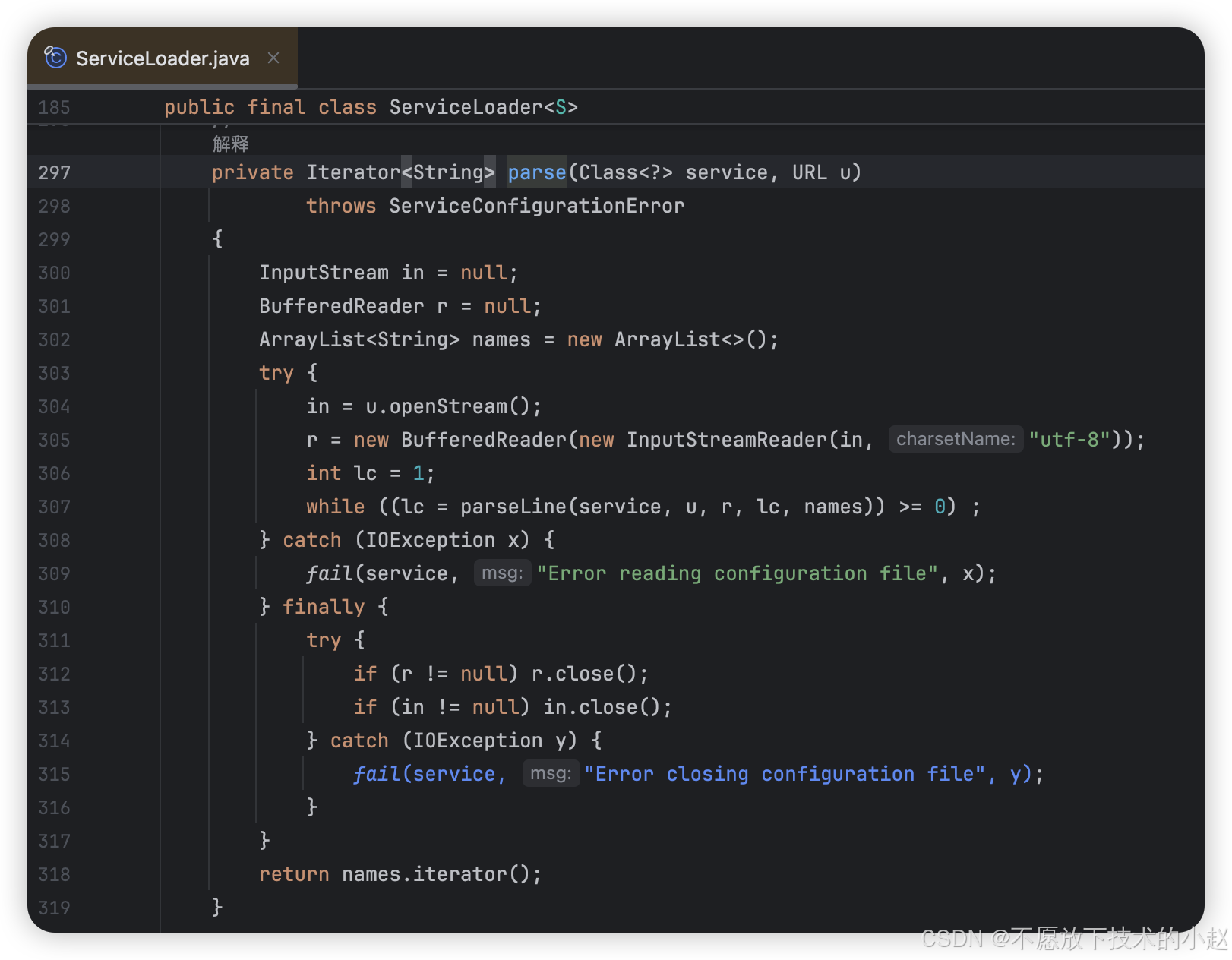Viewport: 1232px width, 960px height.
Task: Click u.openStream() on line 304
Action: point(447,406)
